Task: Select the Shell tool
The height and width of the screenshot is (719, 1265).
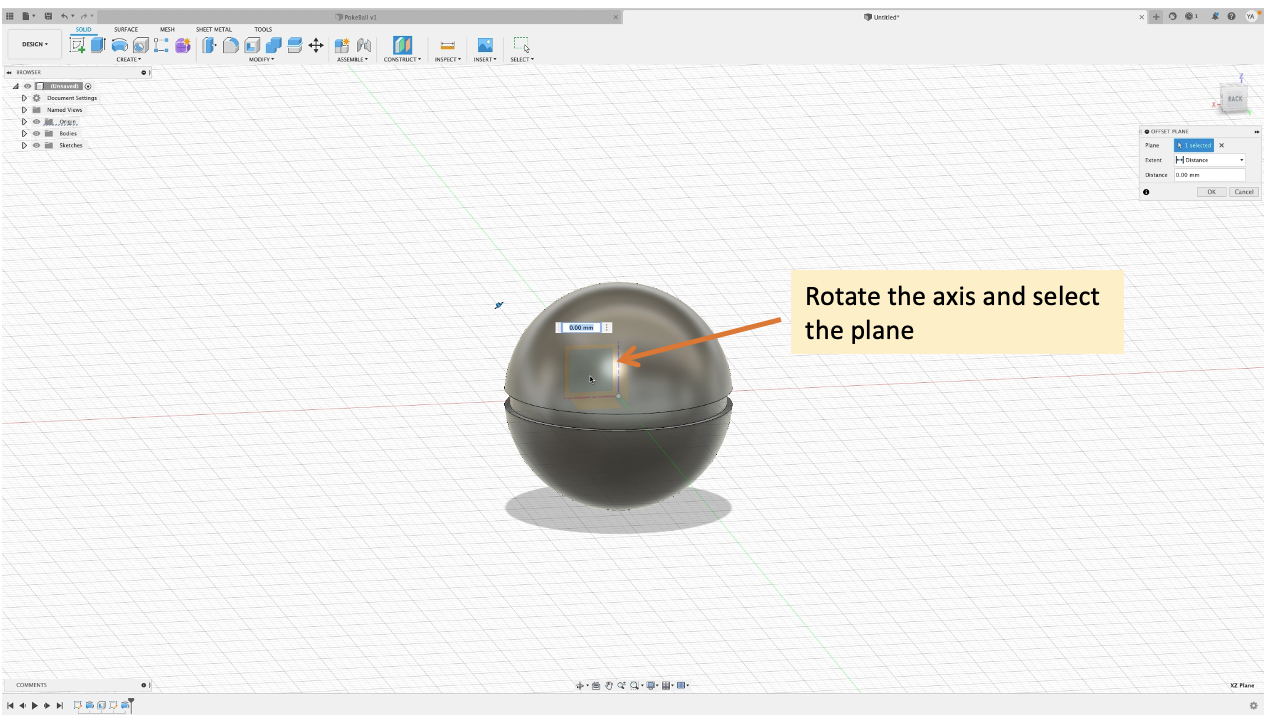Action: coord(252,45)
